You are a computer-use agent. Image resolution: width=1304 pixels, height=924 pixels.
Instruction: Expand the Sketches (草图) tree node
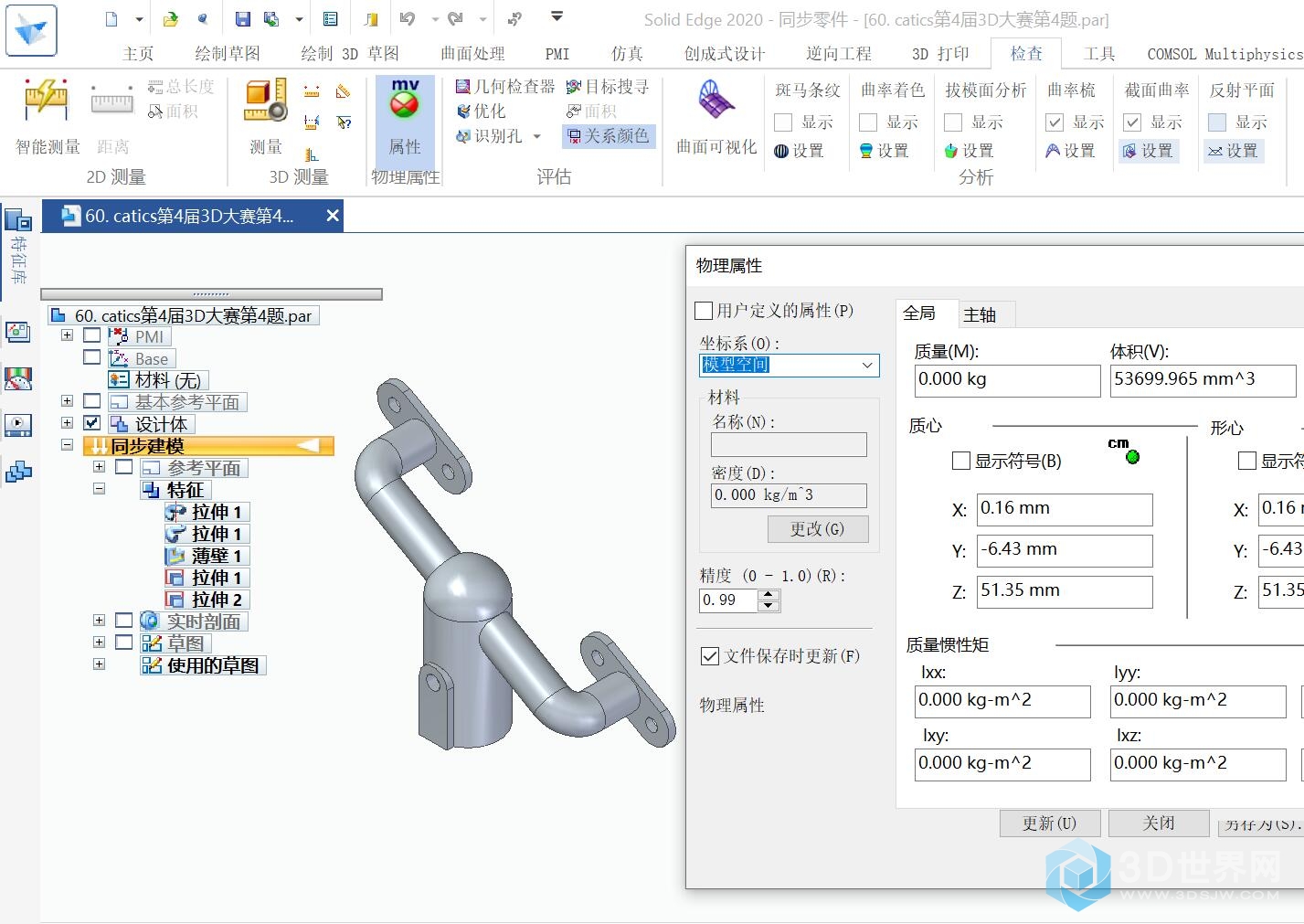click(99, 643)
